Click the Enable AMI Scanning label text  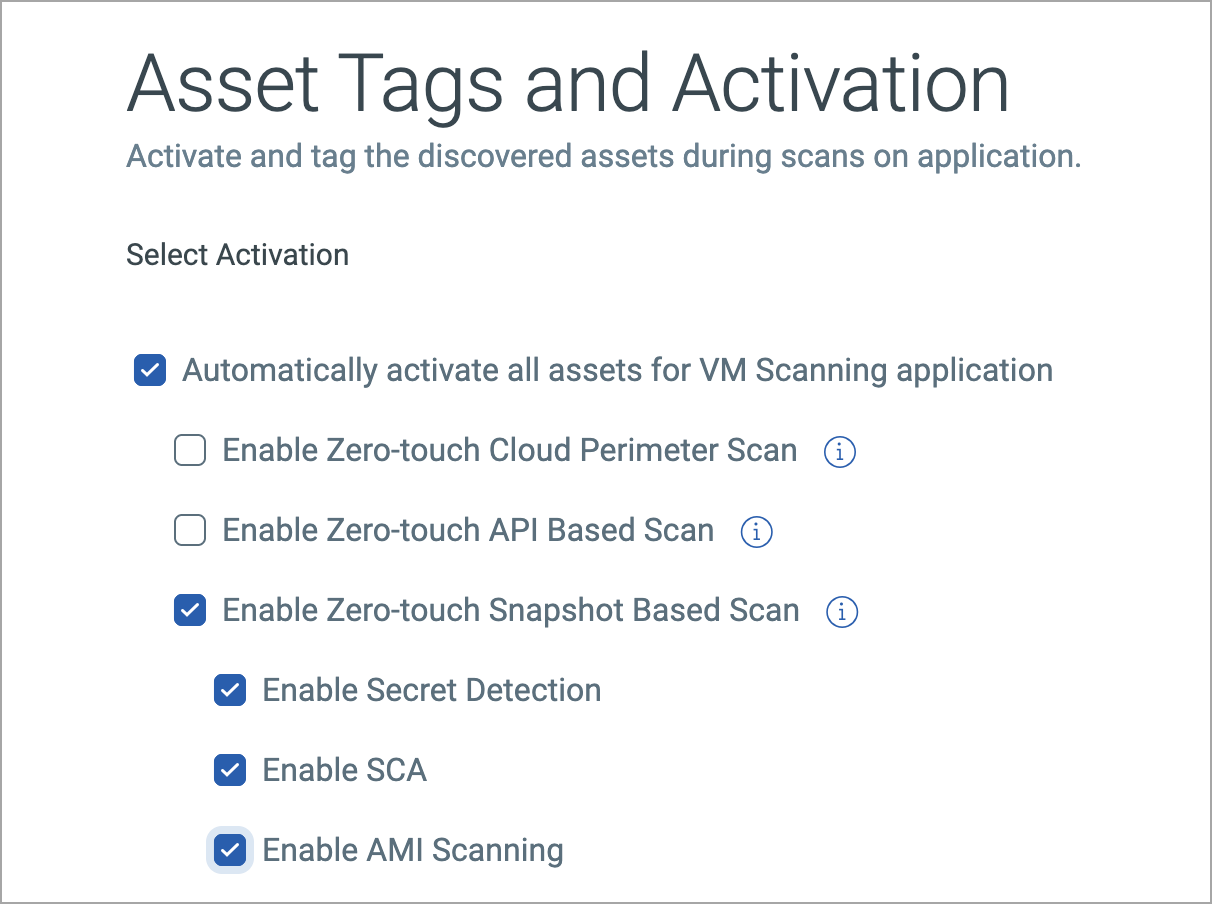tap(412, 850)
